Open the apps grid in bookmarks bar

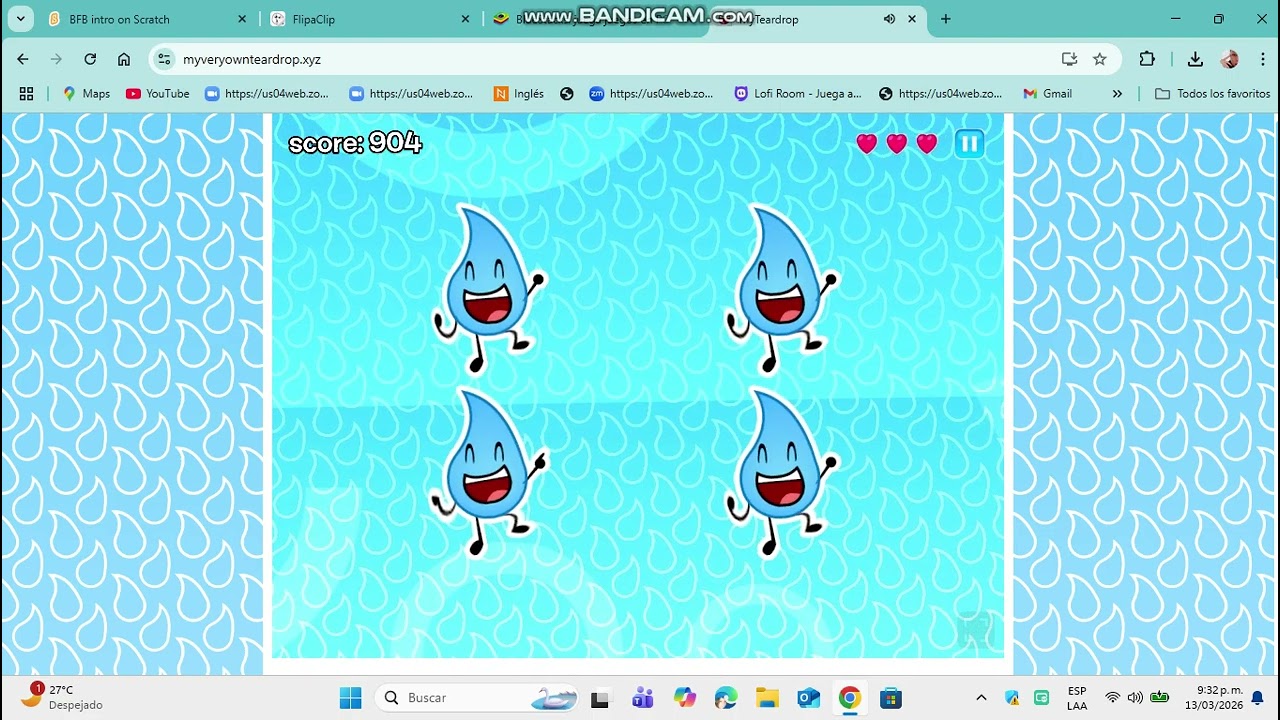26,93
